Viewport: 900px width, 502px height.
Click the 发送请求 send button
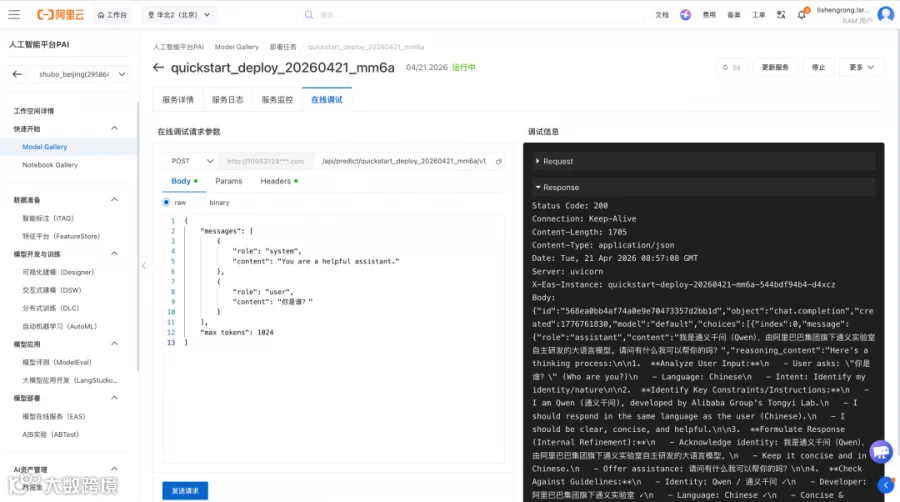185,491
